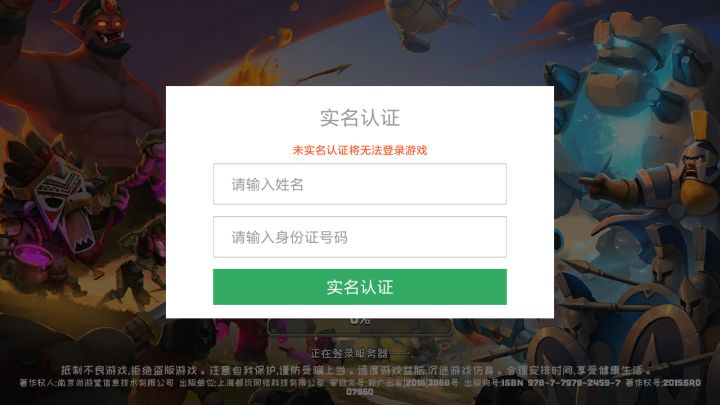Click the 抵制不良游戏 health advisory line
This screenshot has width=720, height=405.
356,370
